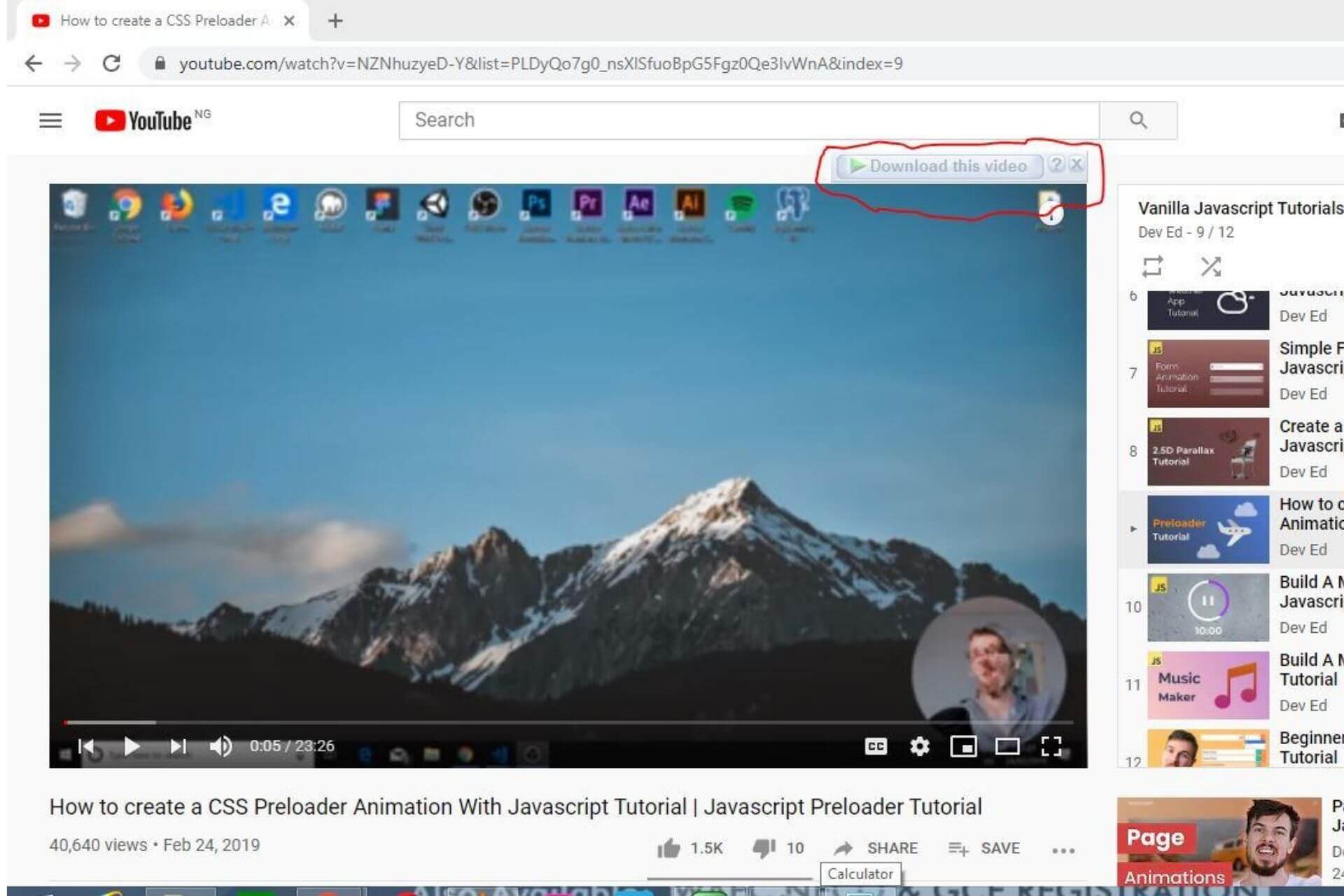This screenshot has height=896, width=1344.
Task: Go to previous playlist video
Action: tap(86, 746)
